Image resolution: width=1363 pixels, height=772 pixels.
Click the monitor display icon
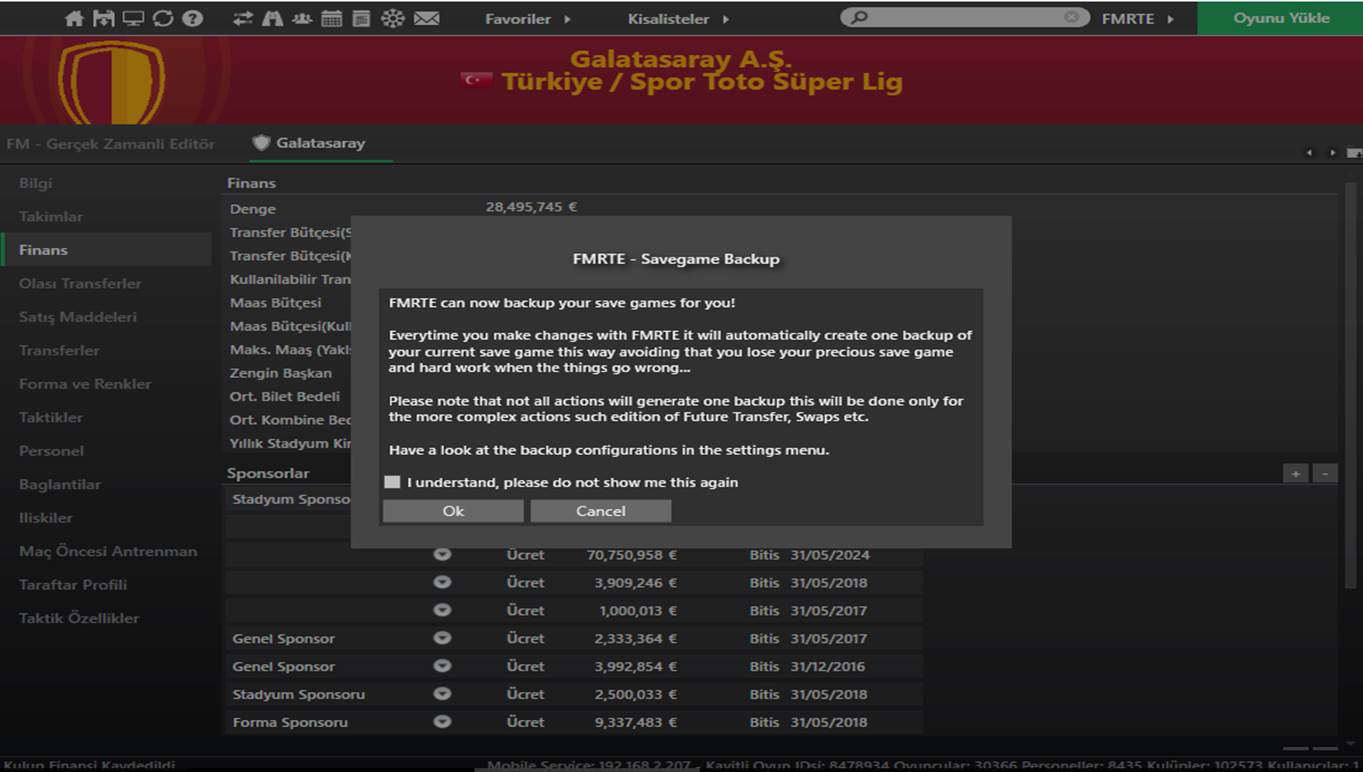133,18
